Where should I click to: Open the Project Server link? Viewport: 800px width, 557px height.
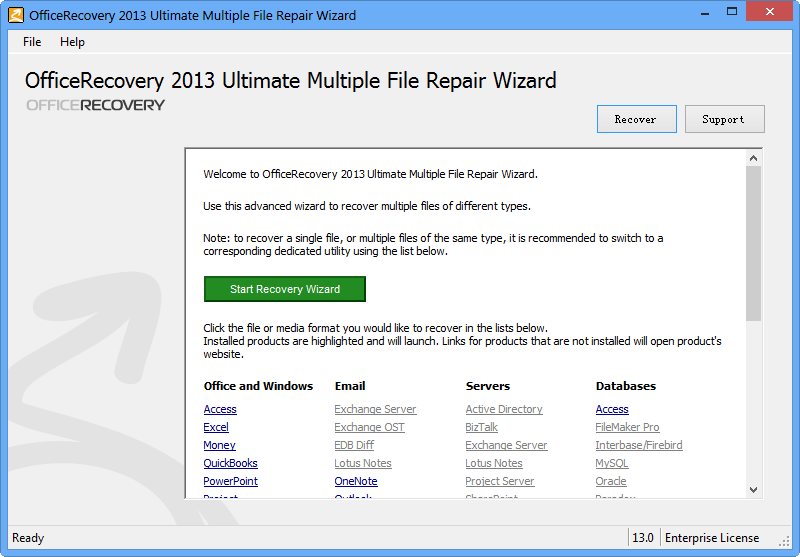point(500,481)
